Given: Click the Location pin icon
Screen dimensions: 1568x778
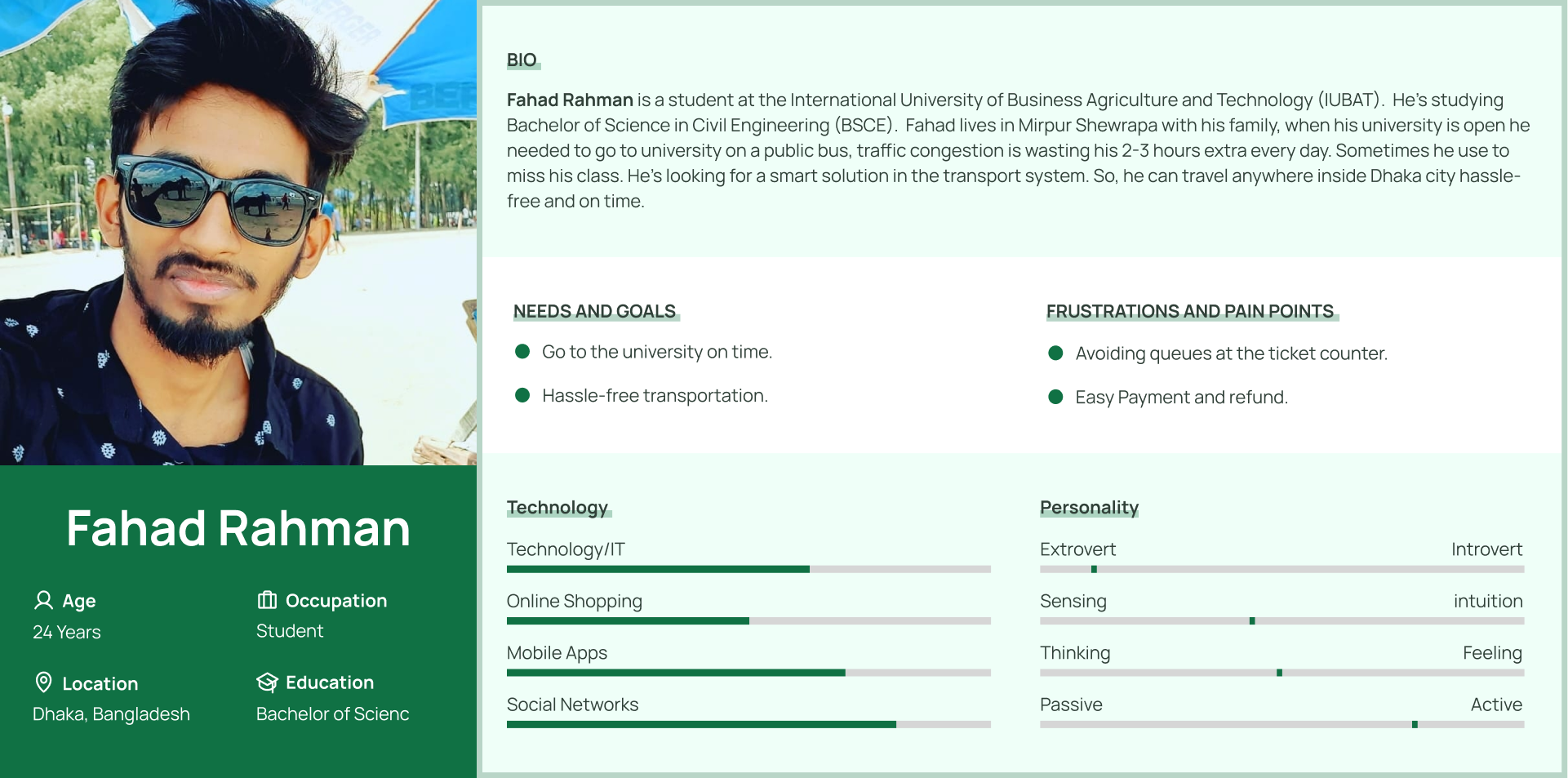Looking at the screenshot, I should pos(44,682).
